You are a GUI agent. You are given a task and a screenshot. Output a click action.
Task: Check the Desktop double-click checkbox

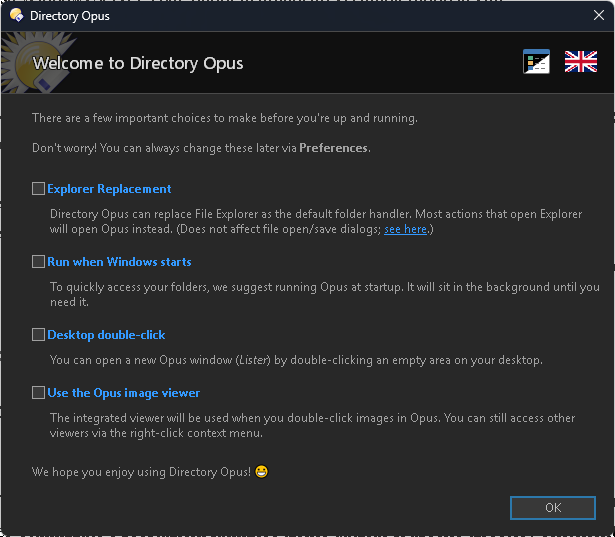[x=38, y=335]
